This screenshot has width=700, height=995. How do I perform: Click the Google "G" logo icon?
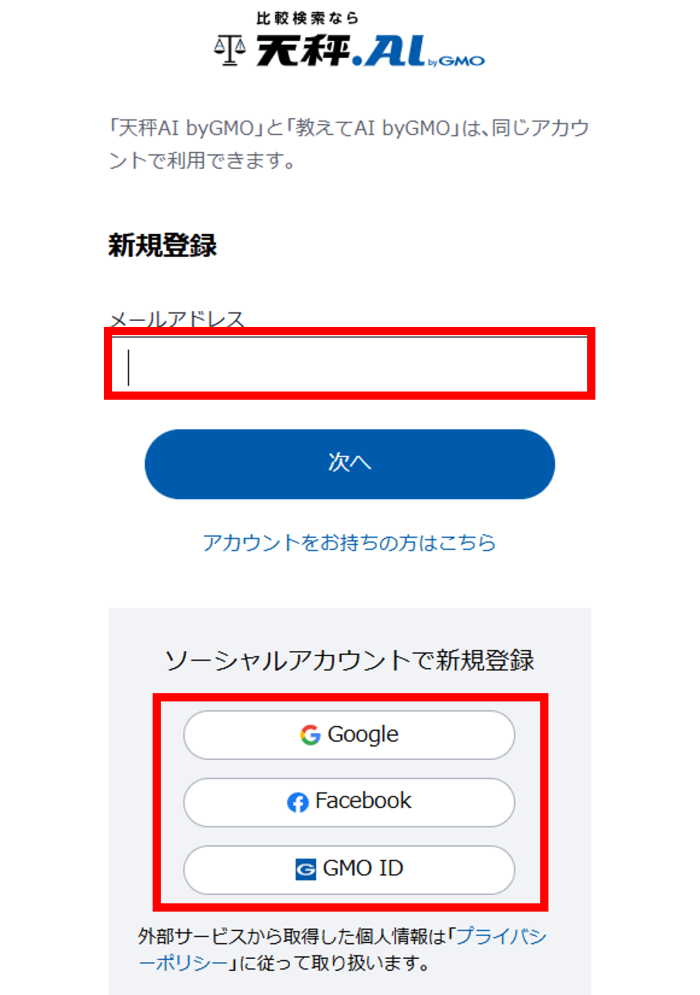[310, 735]
